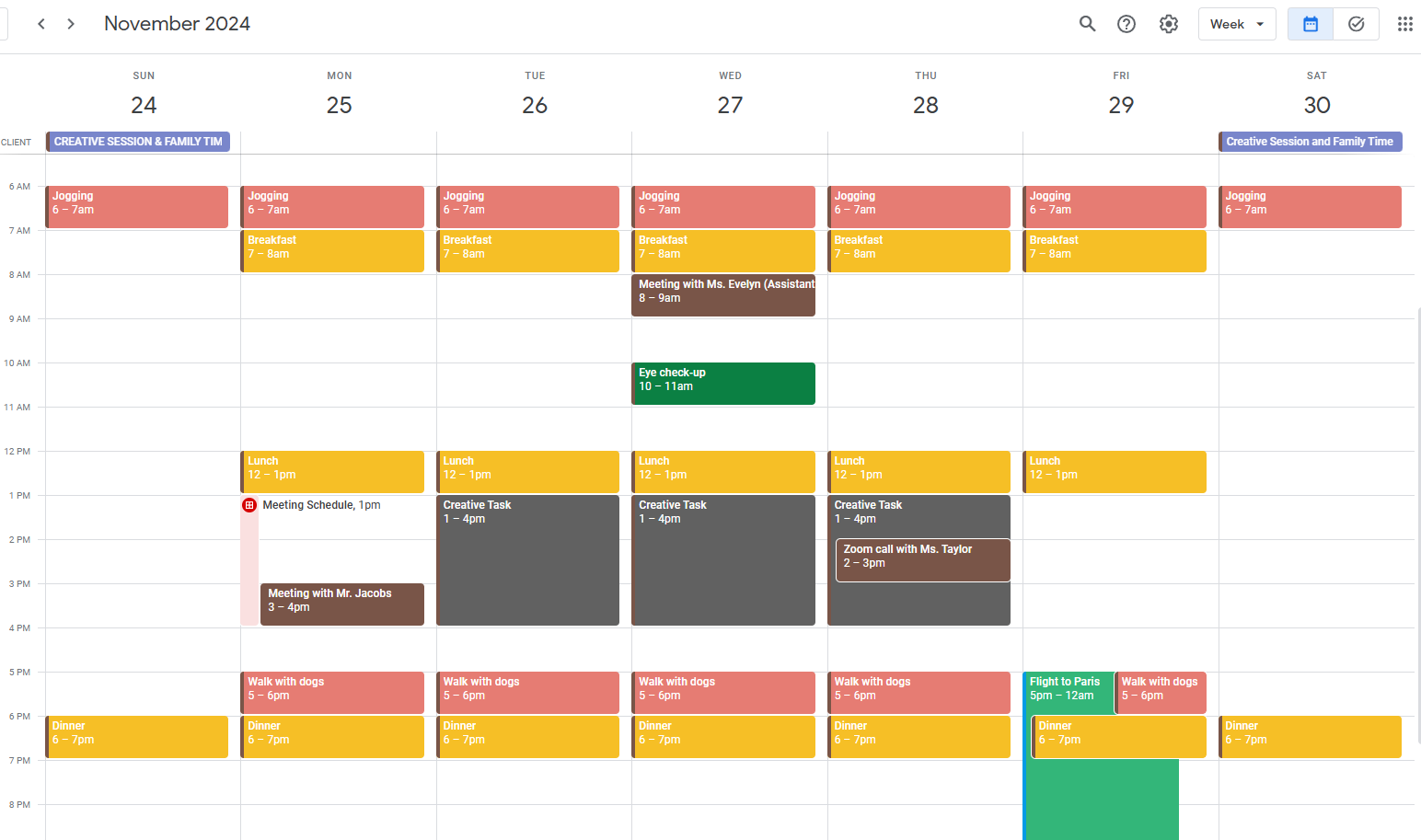The height and width of the screenshot is (840, 1421).
Task: Open Sunday's all-day Creative Session event
Action: click(x=138, y=142)
